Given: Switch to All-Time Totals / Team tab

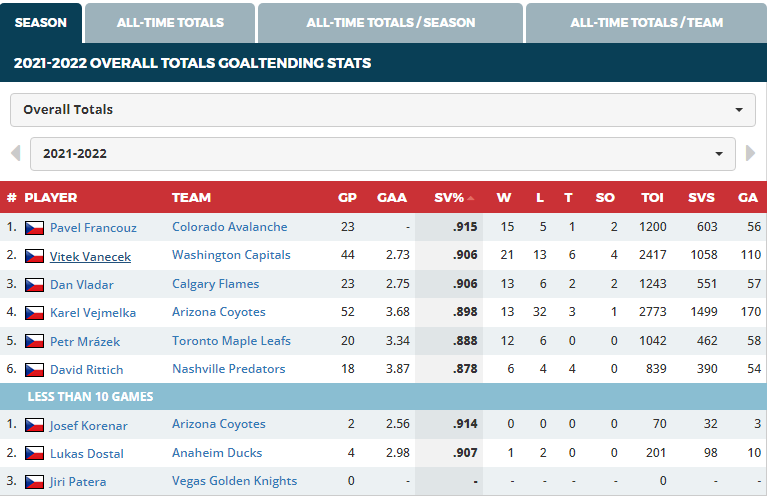Looking at the screenshot, I should tap(646, 22).
